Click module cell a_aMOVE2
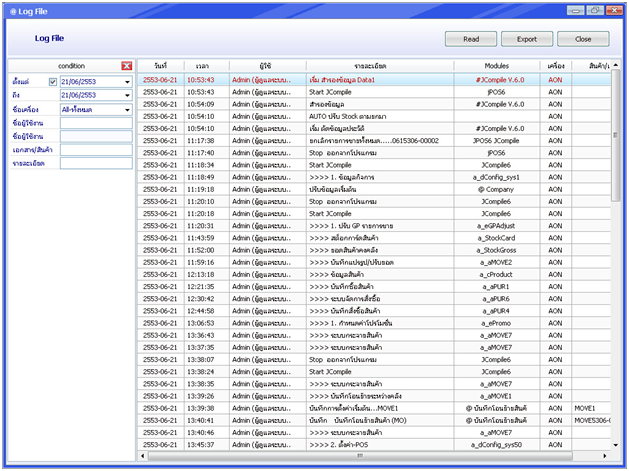The height and width of the screenshot is (471, 629). tap(497, 262)
